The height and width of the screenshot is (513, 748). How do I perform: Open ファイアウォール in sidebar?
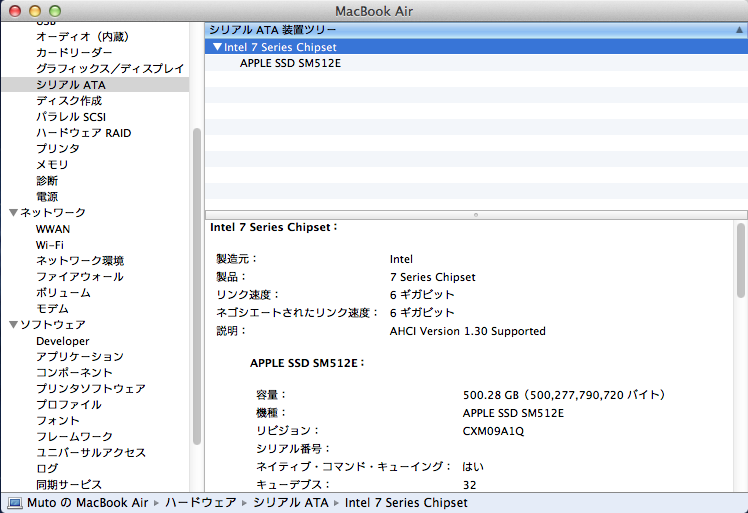(80, 277)
